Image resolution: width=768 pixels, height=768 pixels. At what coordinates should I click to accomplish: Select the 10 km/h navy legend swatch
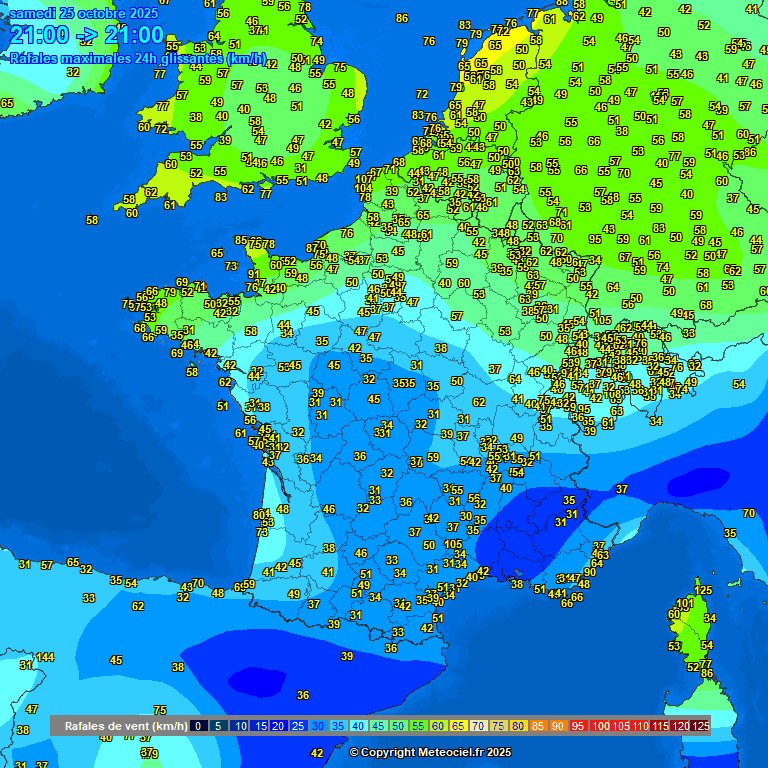click(x=240, y=725)
